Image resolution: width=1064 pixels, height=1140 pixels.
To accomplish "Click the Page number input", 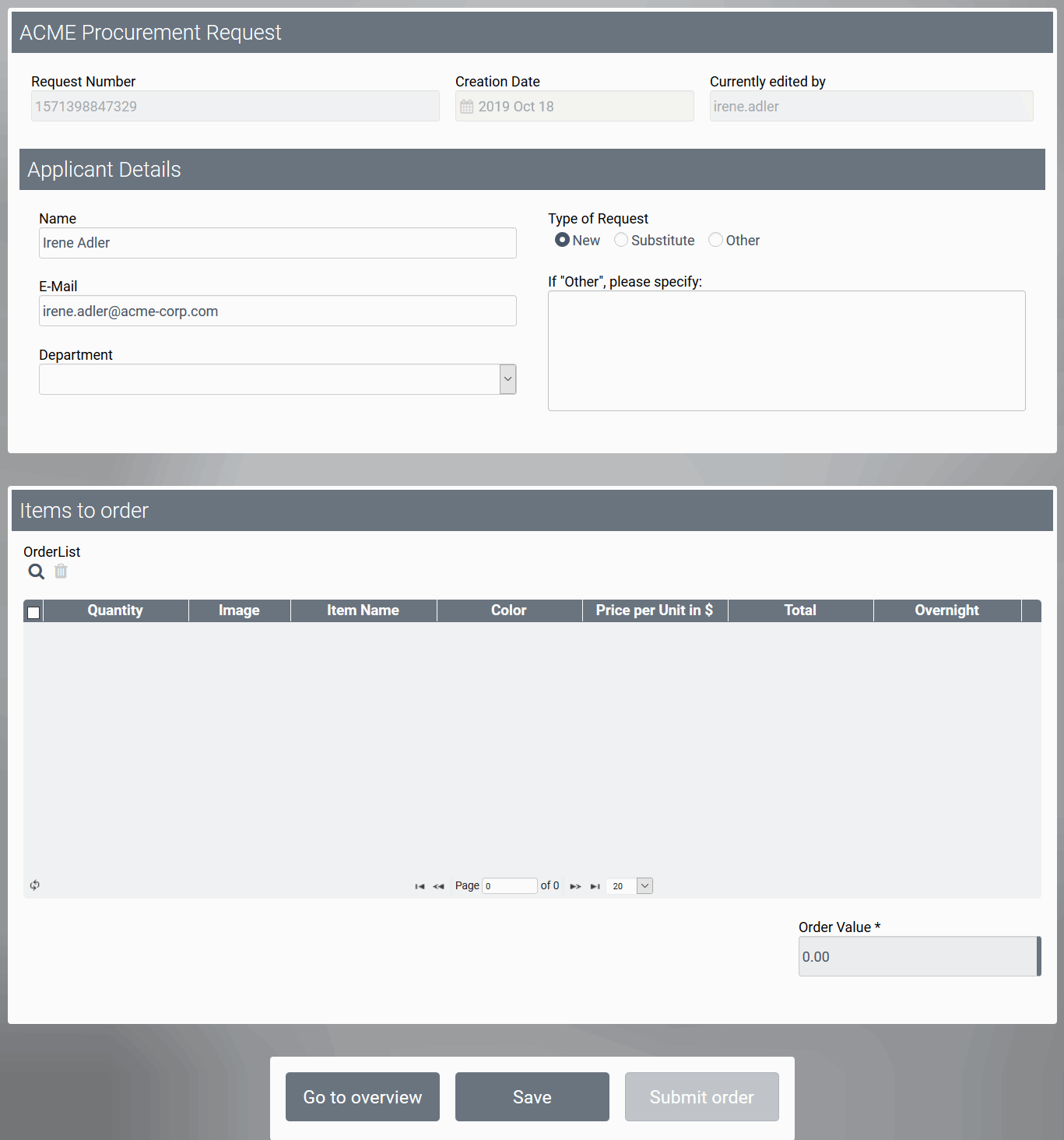I will point(510,886).
